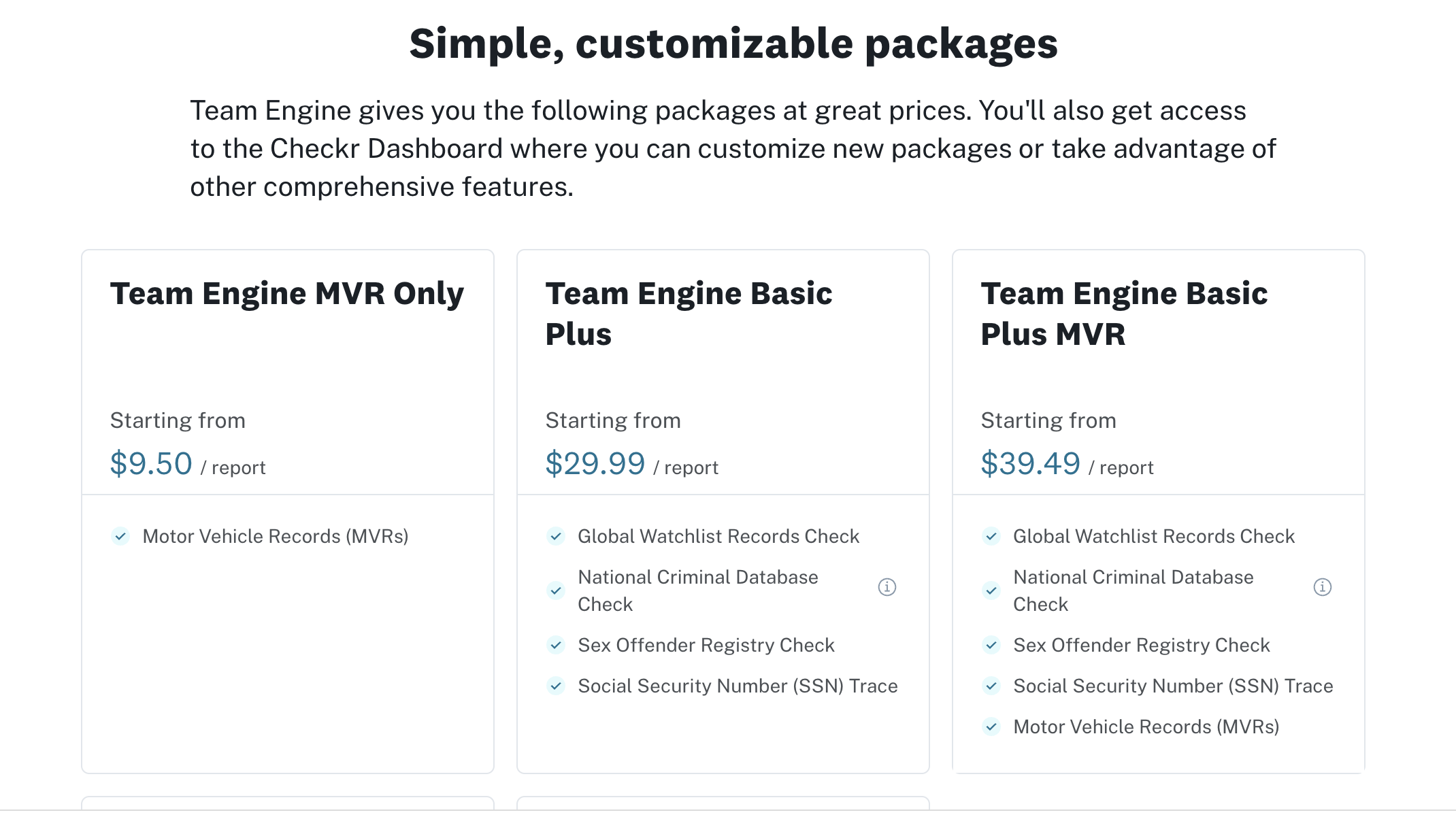Click checkmark next to SSN Trace in Basic Plus MVR
The height and width of the screenshot is (834, 1456).
[991, 686]
